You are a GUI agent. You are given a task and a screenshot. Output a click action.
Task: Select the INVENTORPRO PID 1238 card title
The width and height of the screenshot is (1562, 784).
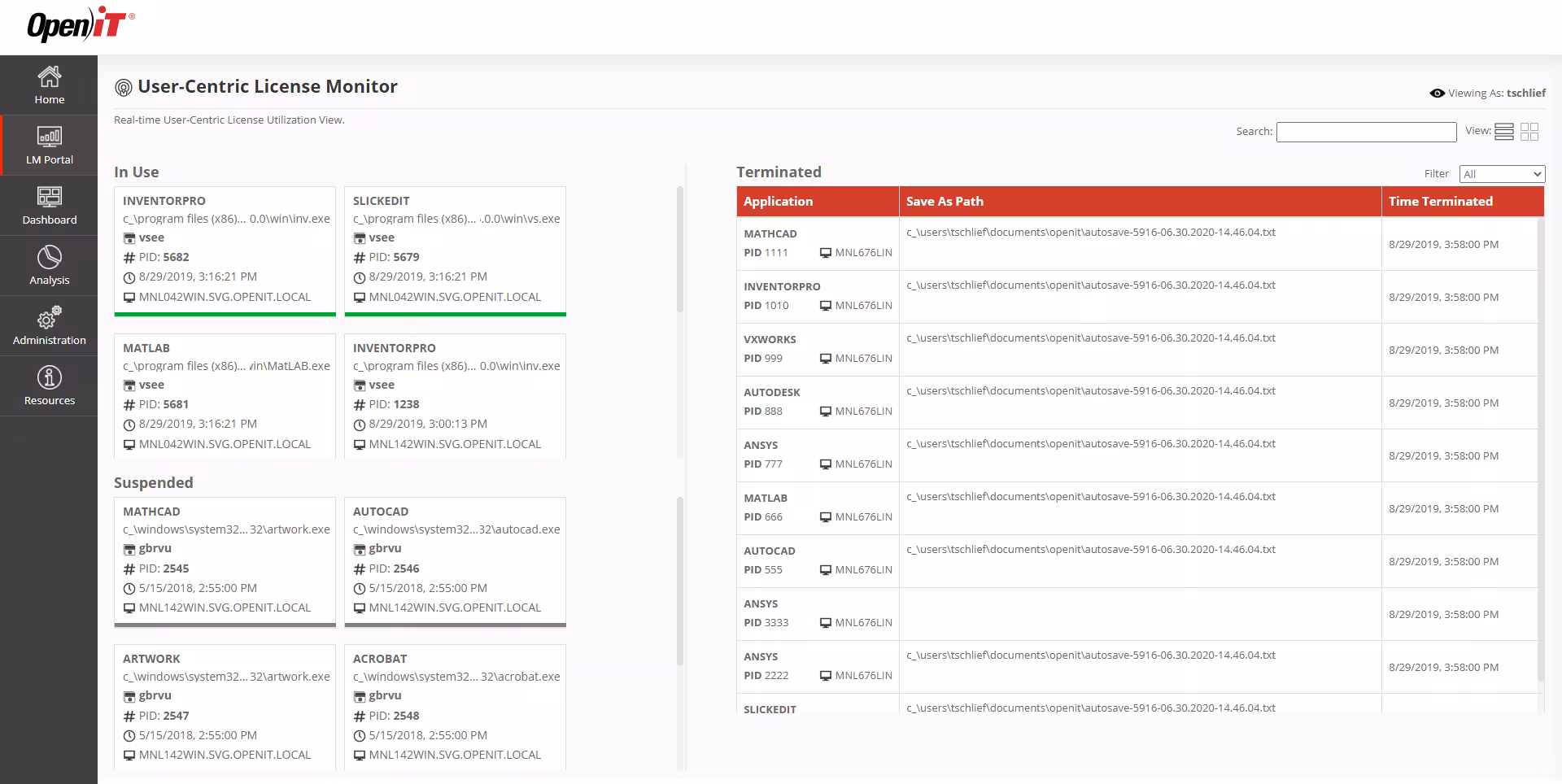[x=395, y=348]
